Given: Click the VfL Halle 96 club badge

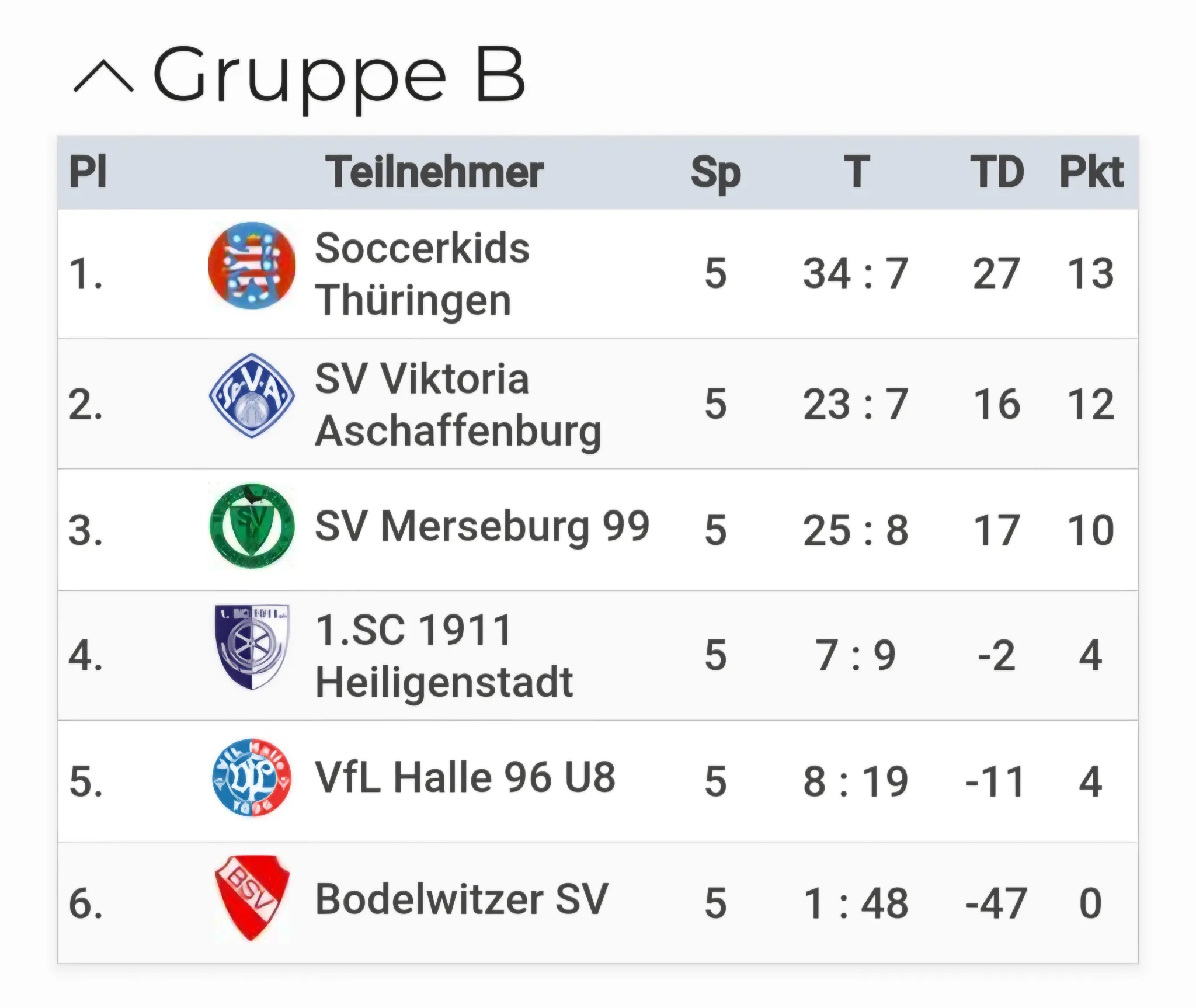Looking at the screenshot, I should pos(252,777).
